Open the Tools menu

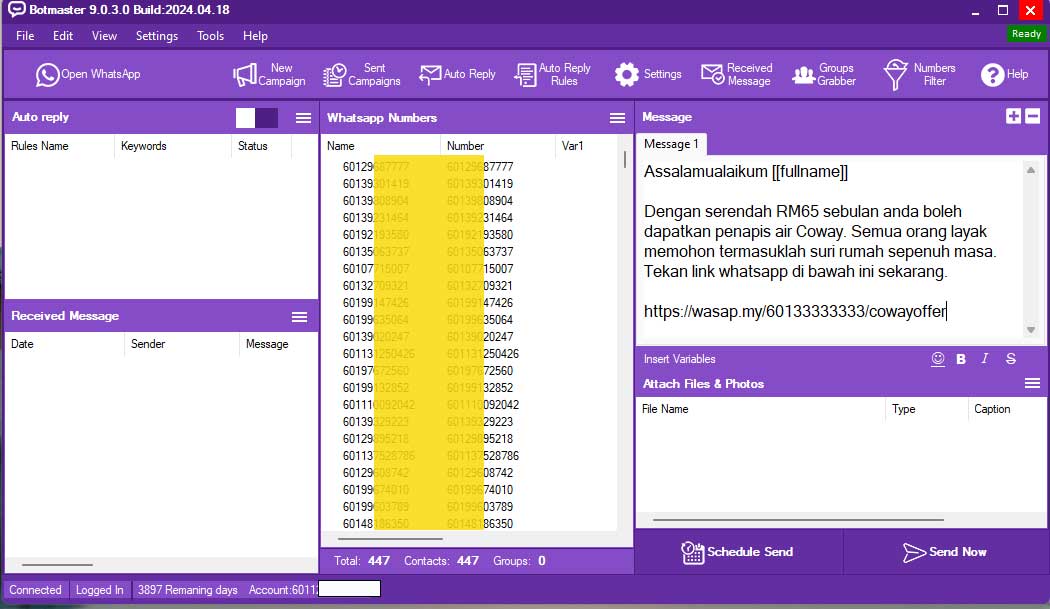pos(210,36)
